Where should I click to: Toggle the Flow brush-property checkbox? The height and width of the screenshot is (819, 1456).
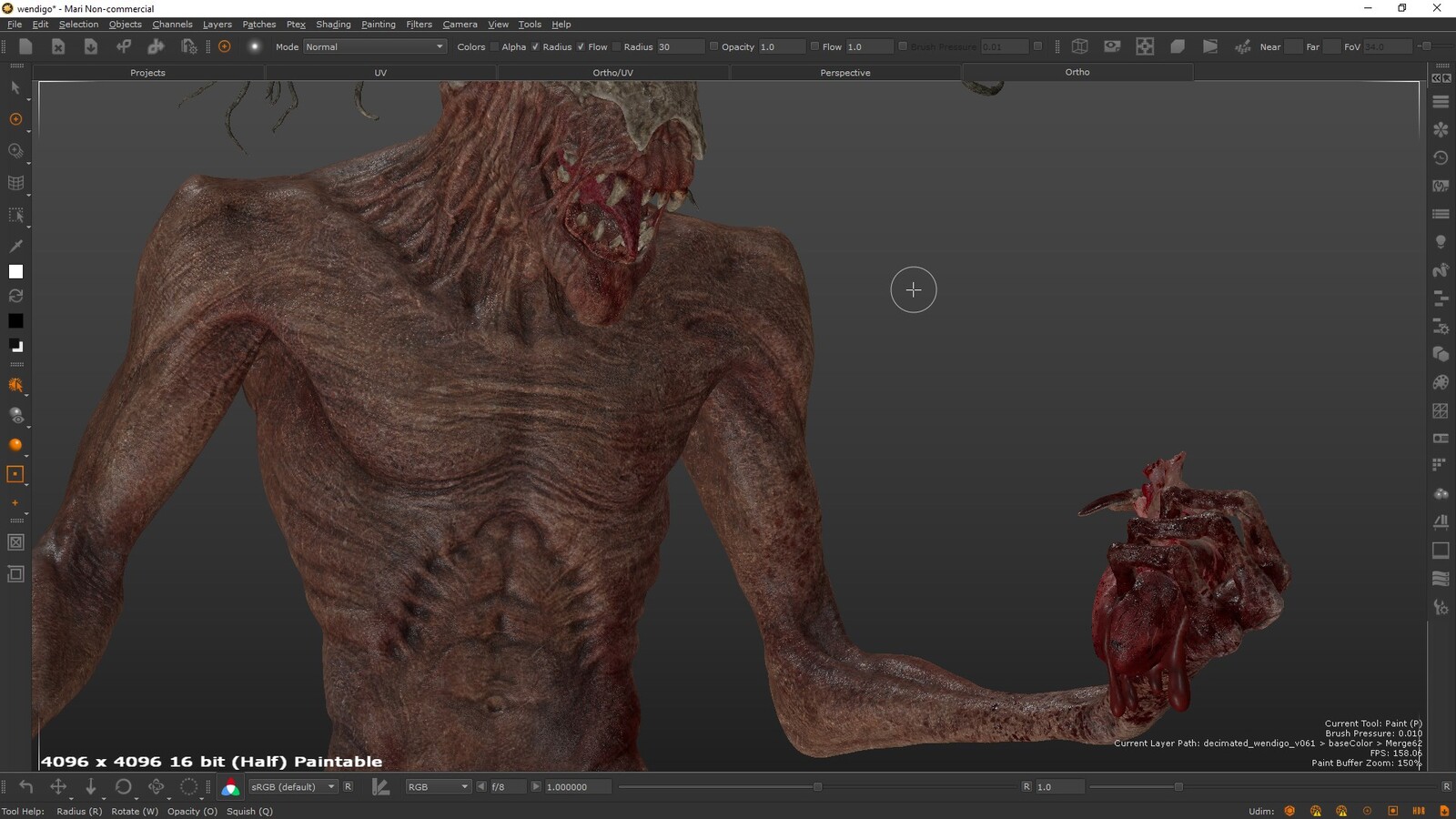616,46
